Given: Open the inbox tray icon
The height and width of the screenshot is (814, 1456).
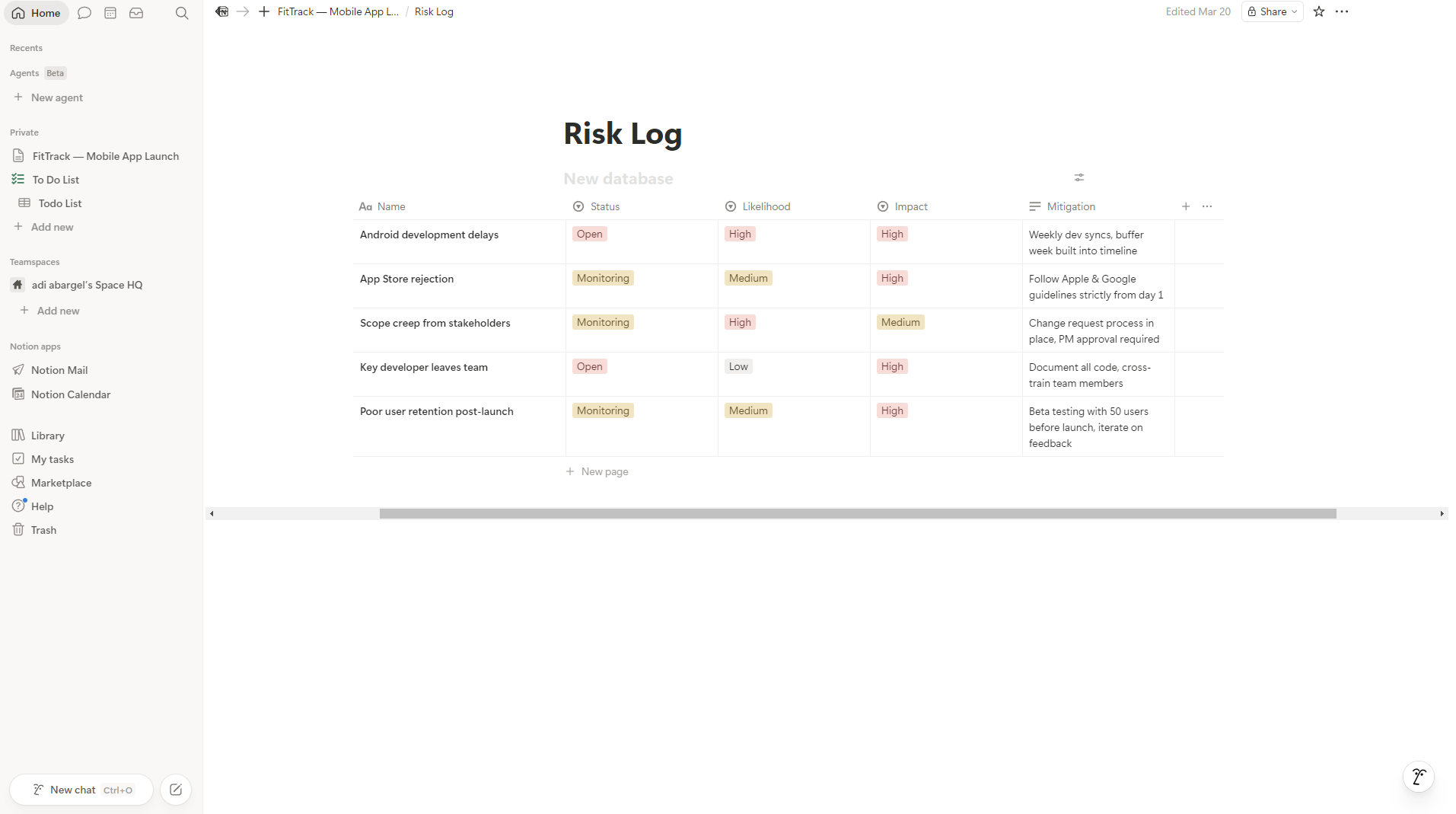Looking at the screenshot, I should click(136, 13).
